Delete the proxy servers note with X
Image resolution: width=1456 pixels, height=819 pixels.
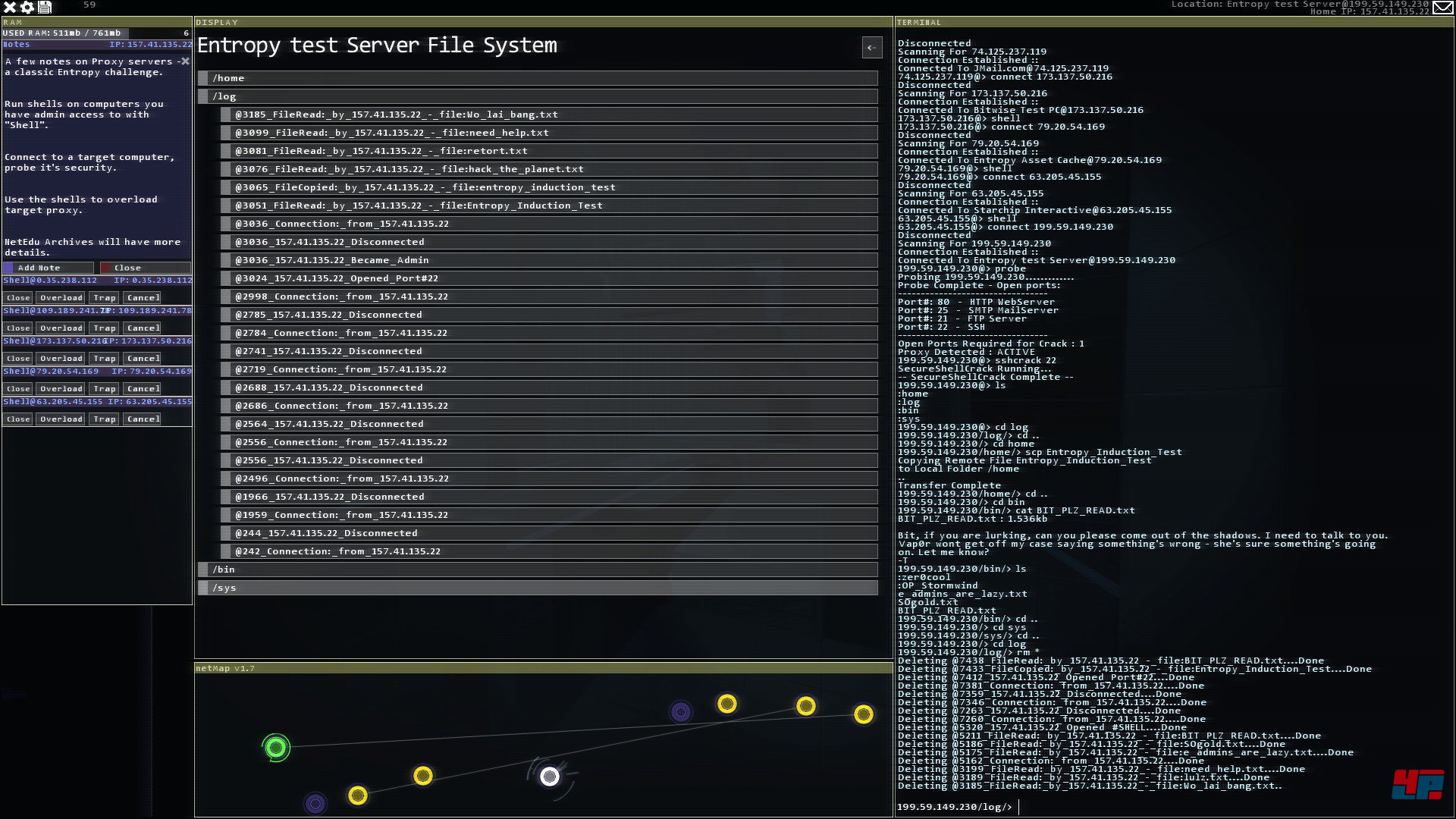pos(185,61)
